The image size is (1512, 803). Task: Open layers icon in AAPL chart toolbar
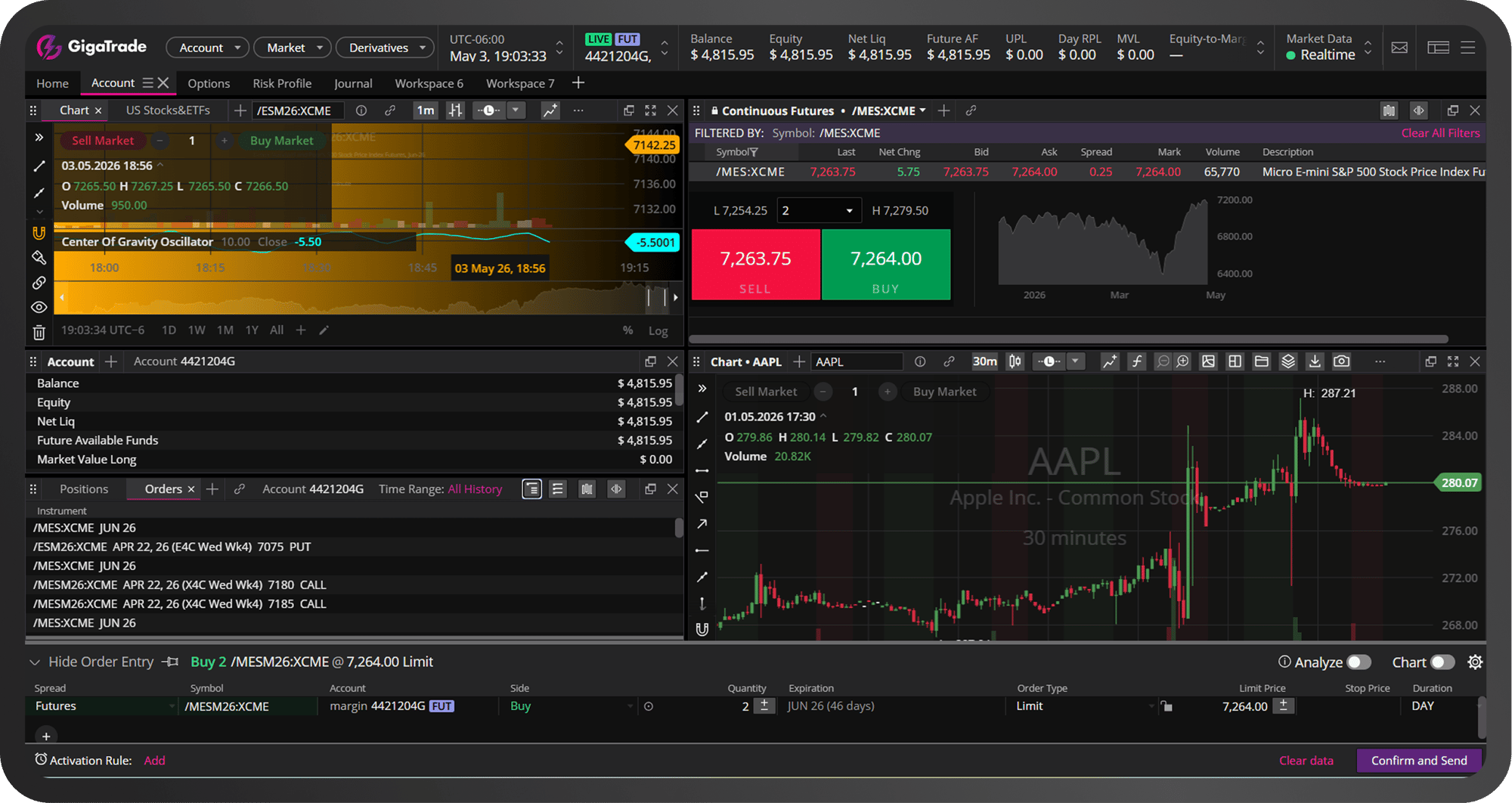click(x=1288, y=361)
